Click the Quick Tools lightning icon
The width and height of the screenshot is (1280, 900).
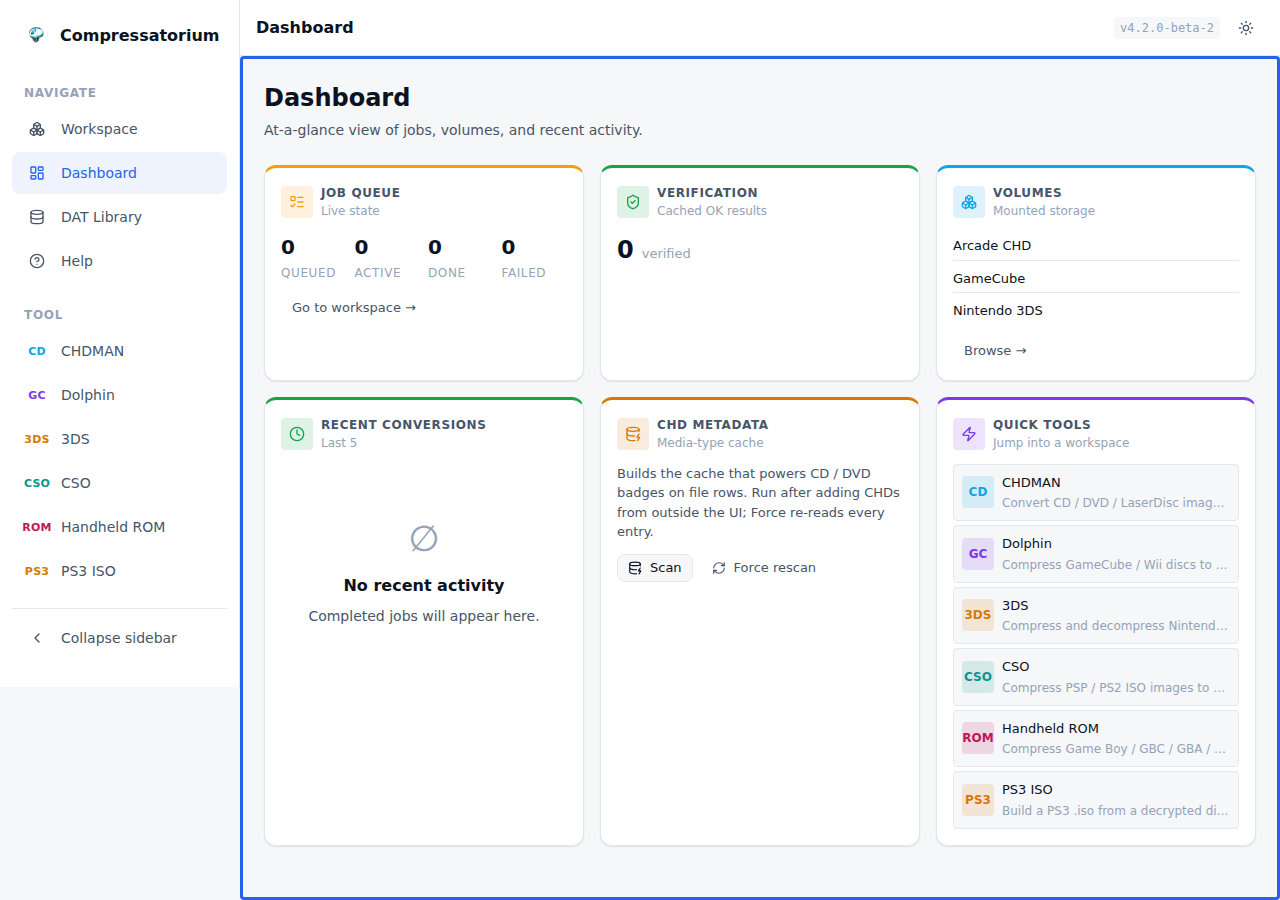point(969,434)
